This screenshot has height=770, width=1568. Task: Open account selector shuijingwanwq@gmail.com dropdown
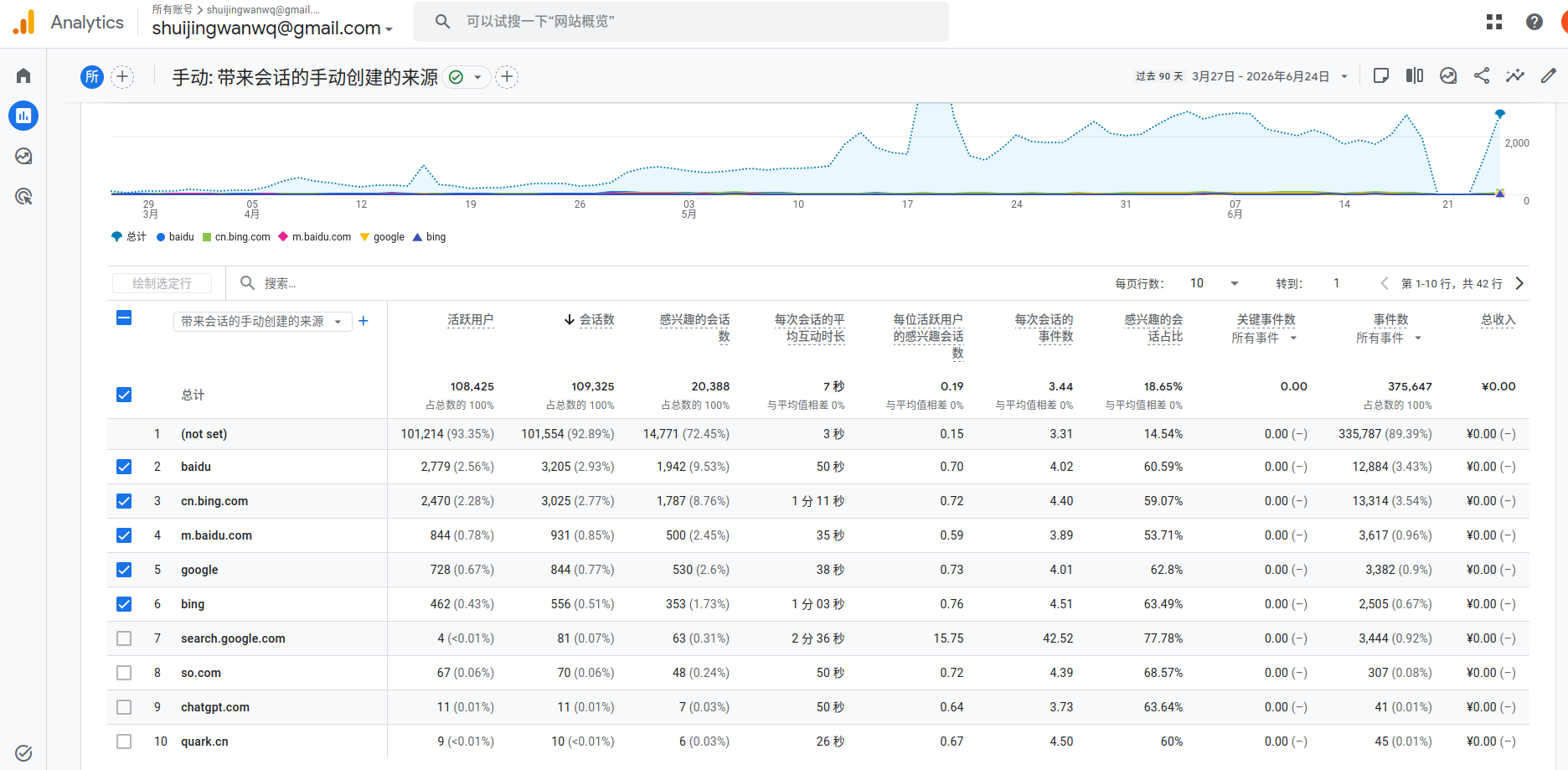(272, 28)
